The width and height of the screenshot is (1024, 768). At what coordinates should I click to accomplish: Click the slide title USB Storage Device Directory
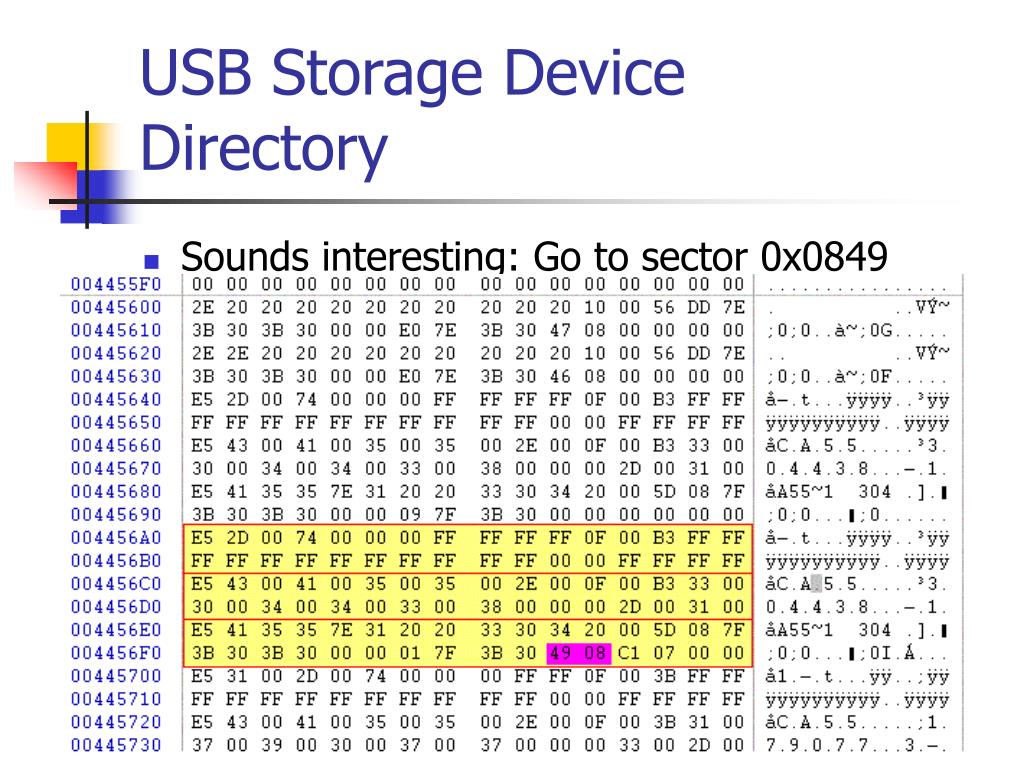411,109
